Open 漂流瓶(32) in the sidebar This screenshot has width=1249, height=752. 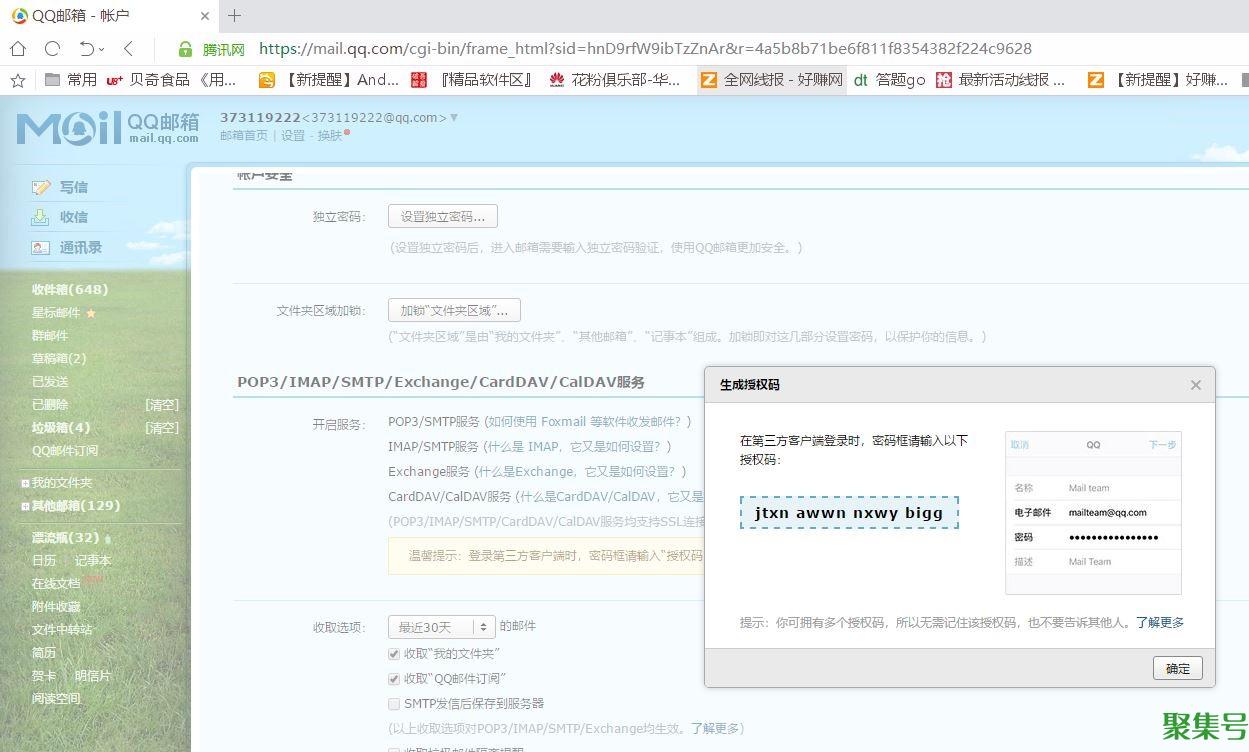pos(65,538)
